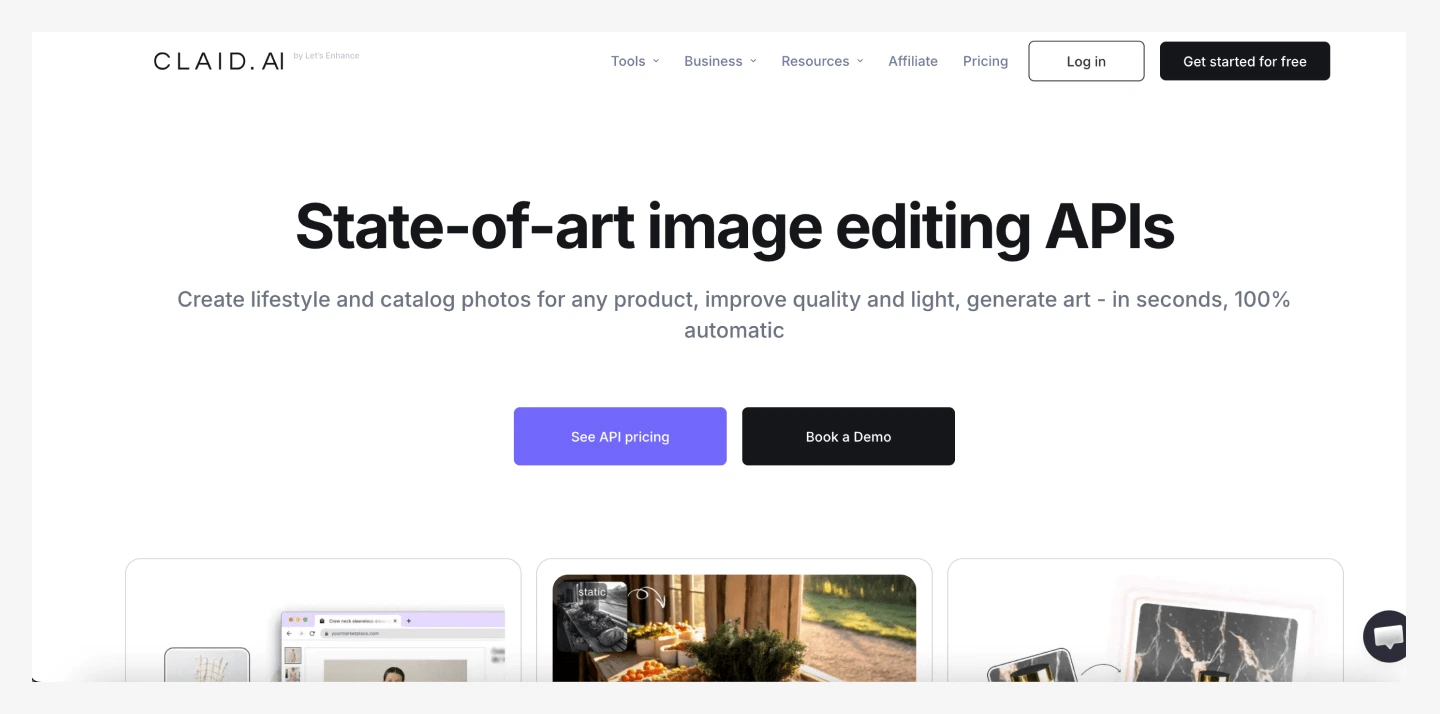Expand the Tools dropdown menu
The height and width of the screenshot is (714, 1440).
pos(635,61)
